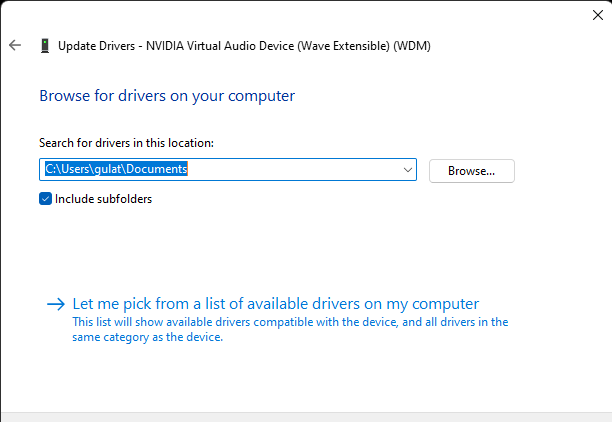Image resolution: width=612 pixels, height=422 pixels.
Task: Close the Update Drivers dialog
Action: (598, 14)
